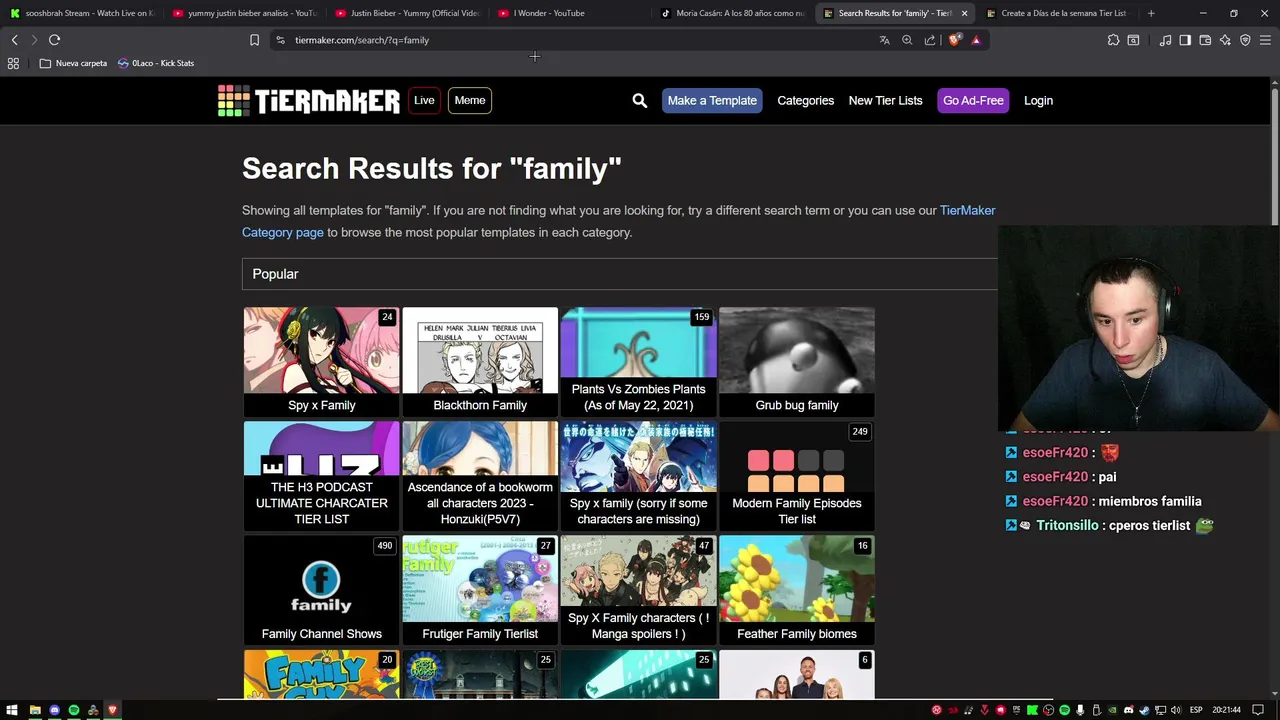This screenshot has height=720, width=1280.
Task: Click the volume speaker icon in tray
Action: point(1177,710)
